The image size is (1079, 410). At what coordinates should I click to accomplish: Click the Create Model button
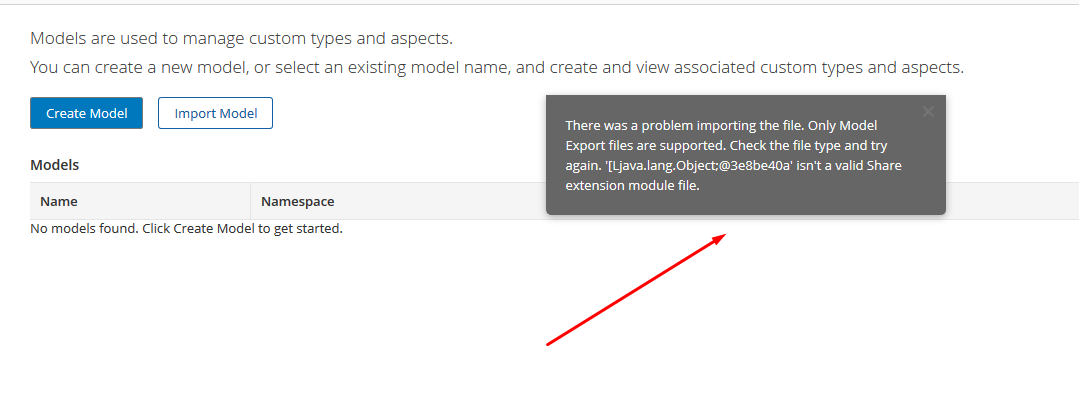(x=86, y=113)
